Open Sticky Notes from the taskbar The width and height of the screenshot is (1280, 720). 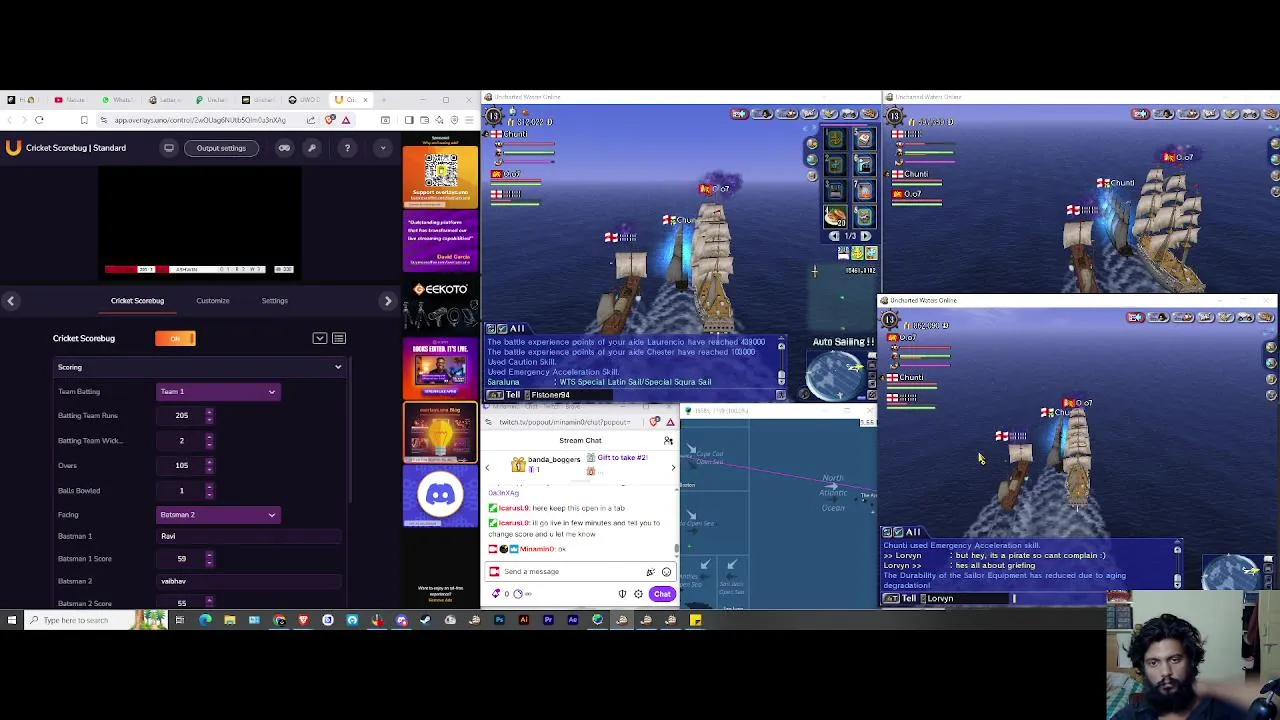(695, 620)
